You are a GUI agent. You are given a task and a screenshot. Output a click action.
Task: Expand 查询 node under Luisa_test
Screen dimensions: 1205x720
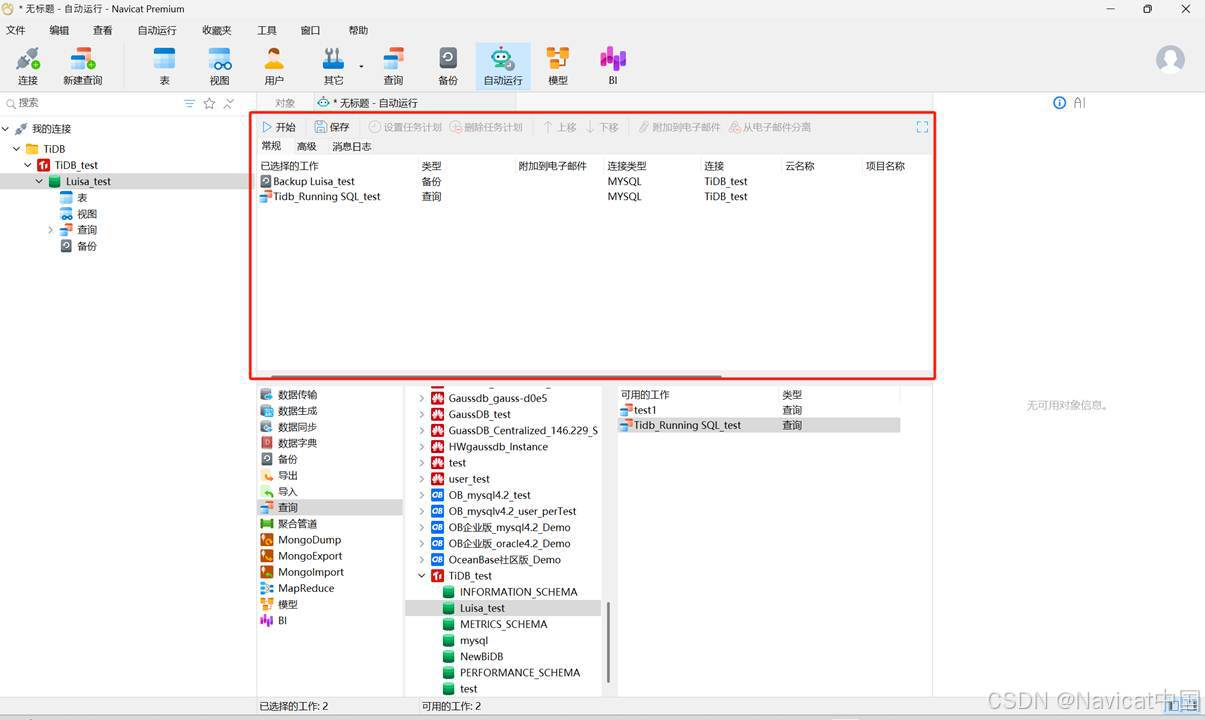[x=51, y=230]
